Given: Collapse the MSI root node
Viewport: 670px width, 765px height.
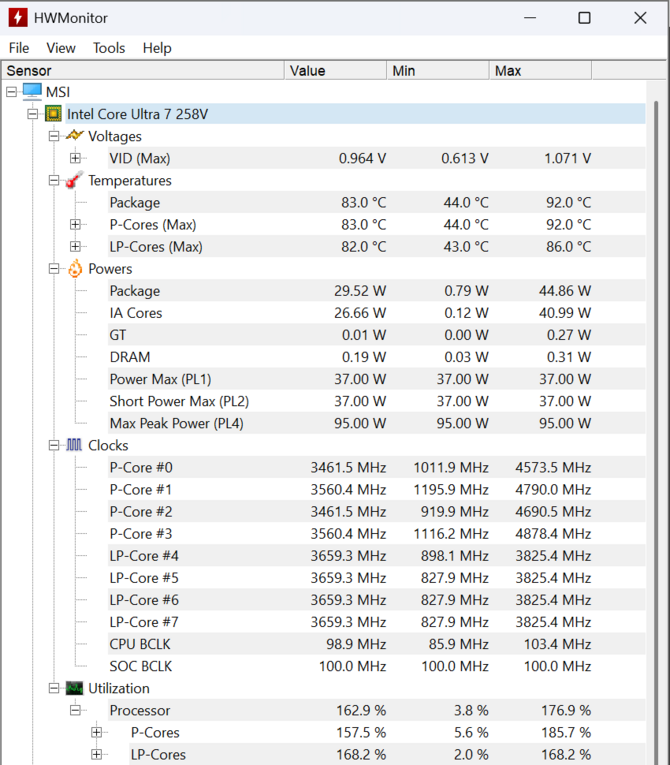Looking at the screenshot, I should (x=11, y=92).
